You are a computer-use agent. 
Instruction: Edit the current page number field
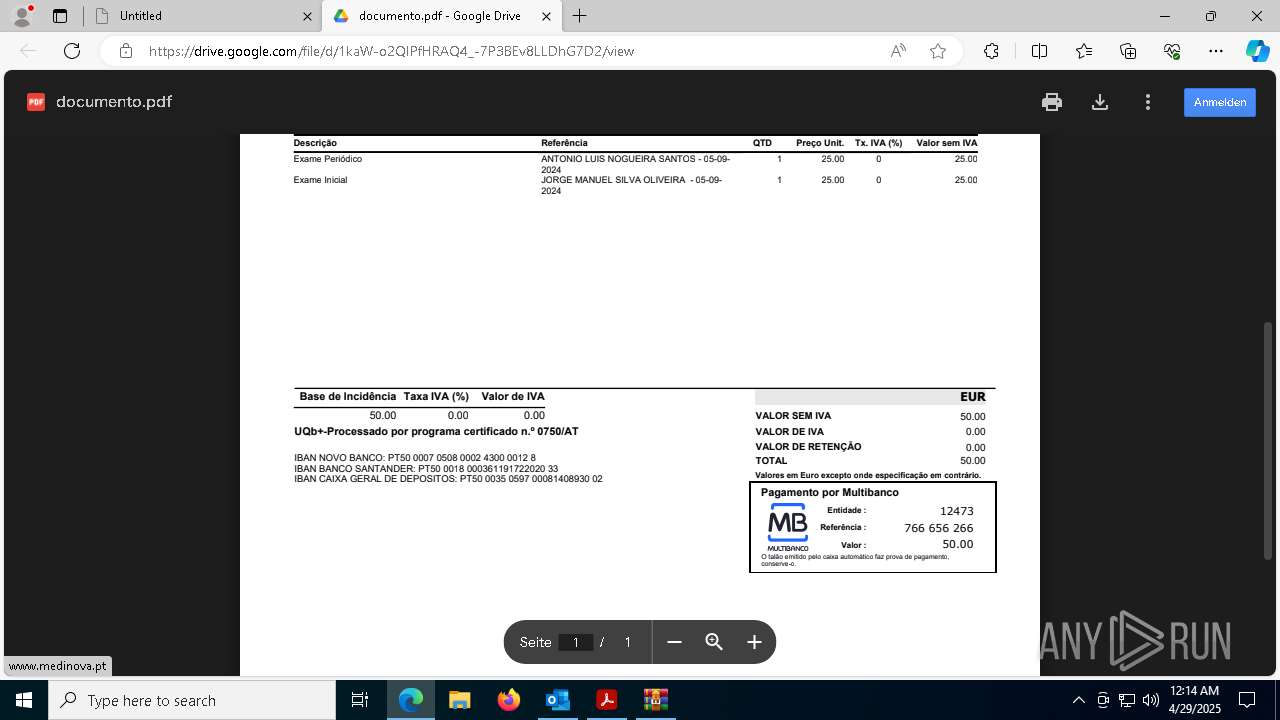point(576,642)
